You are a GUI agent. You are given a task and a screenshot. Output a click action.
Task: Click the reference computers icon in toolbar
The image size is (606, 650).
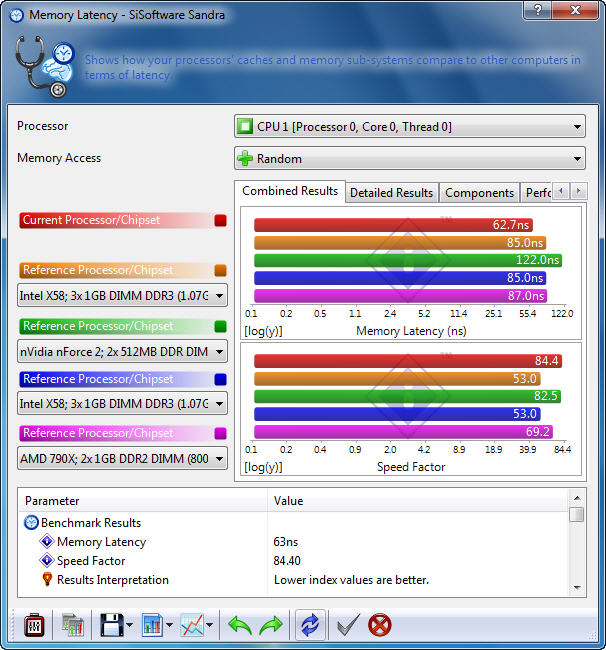coord(73,625)
